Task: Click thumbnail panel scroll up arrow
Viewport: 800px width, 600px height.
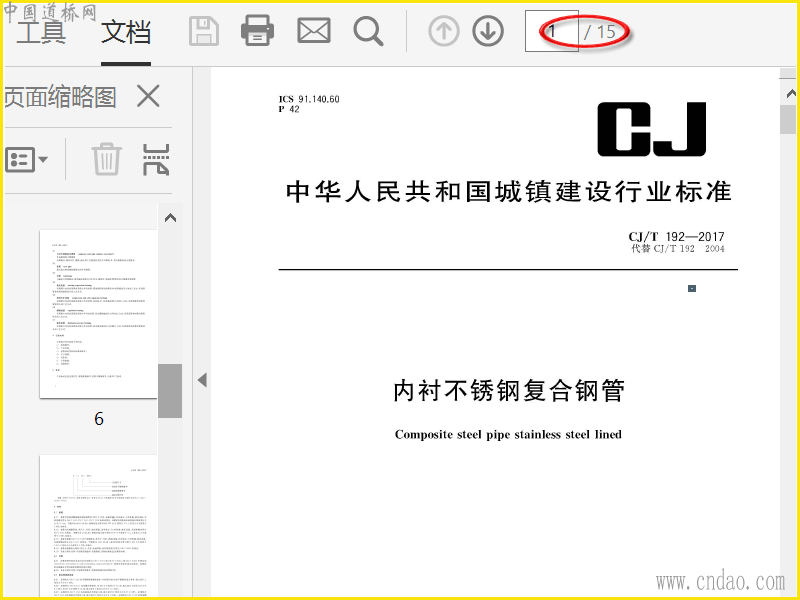Action: pos(170,218)
